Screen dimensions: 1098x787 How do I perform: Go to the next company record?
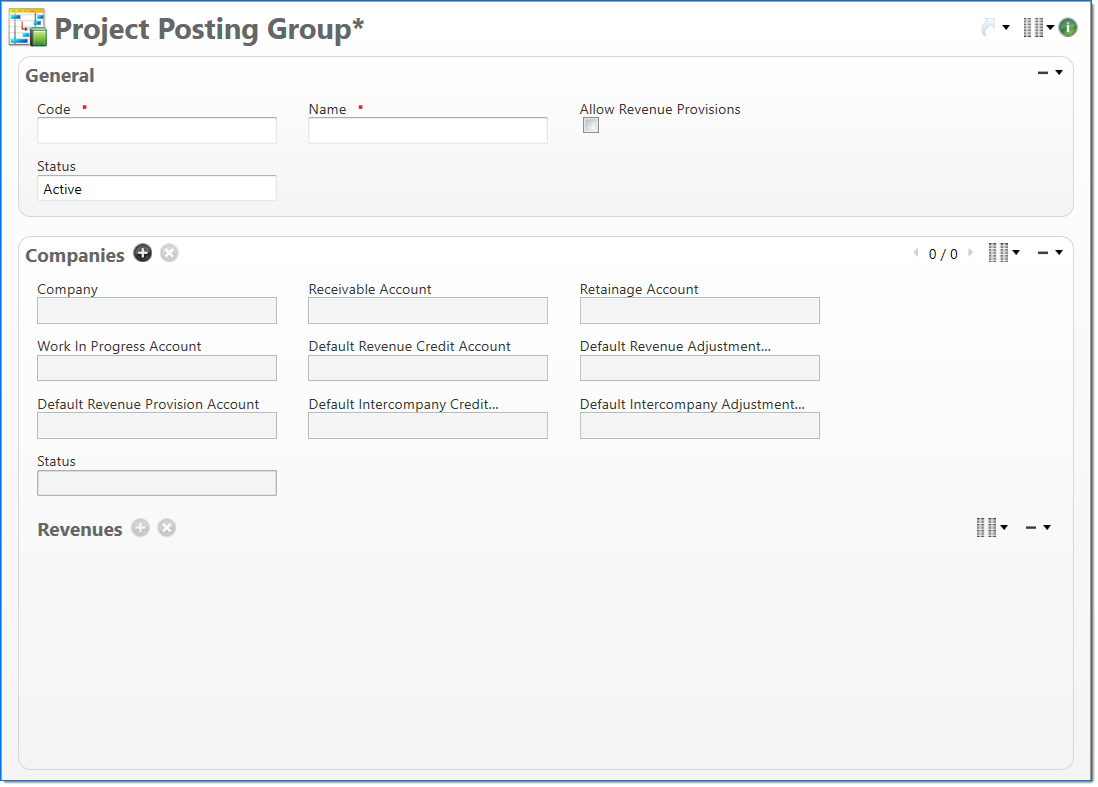point(970,253)
